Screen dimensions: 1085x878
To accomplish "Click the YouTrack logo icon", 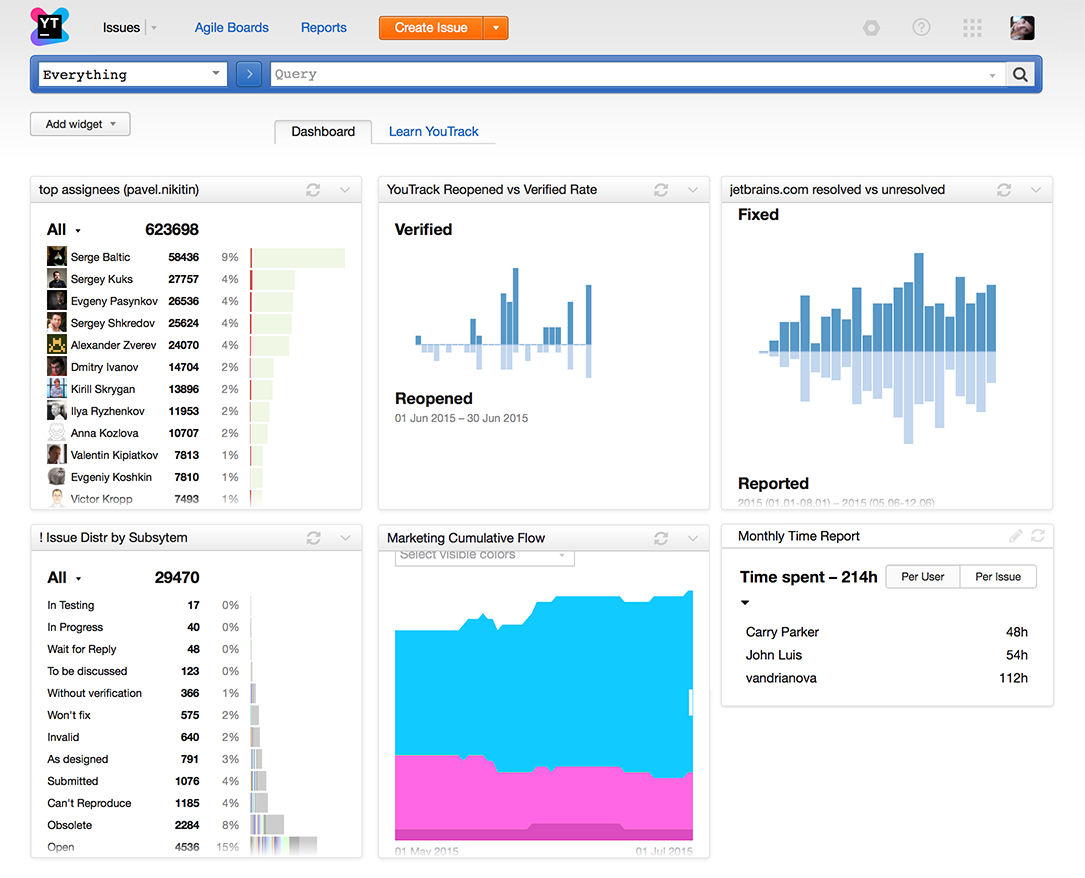I will 50,27.
